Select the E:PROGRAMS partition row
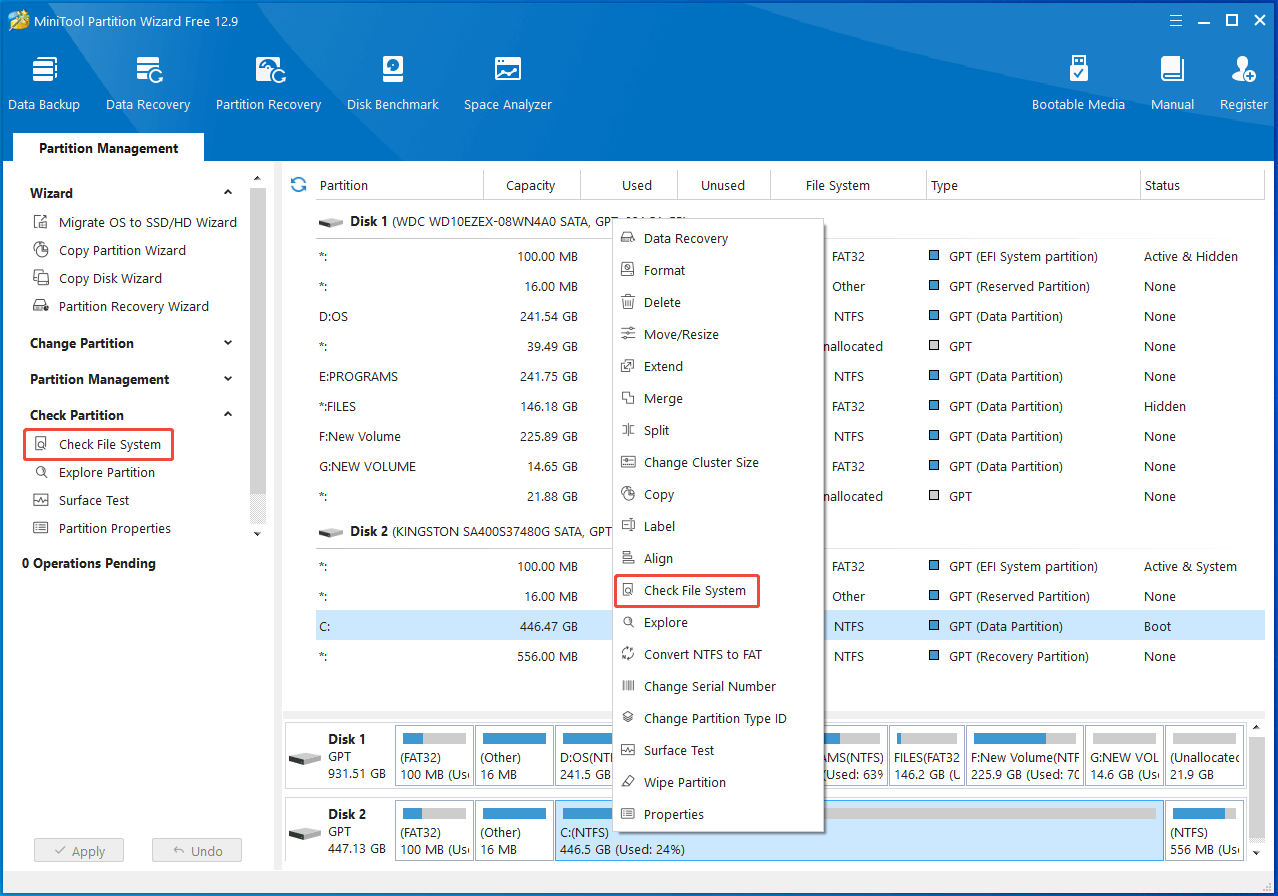 [x=790, y=376]
